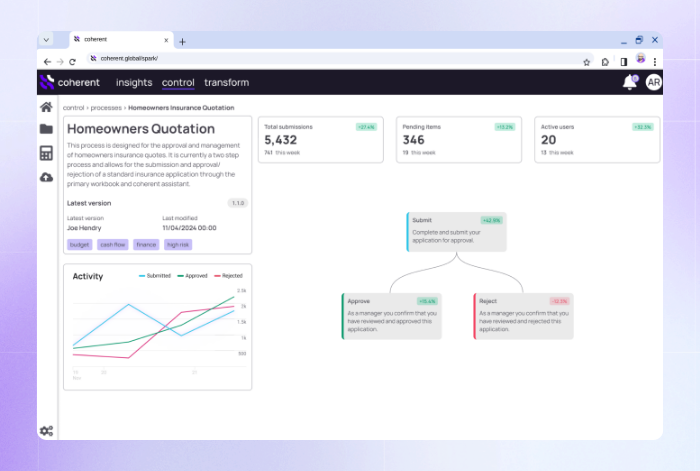Bookmark page with the star icon
The image size is (700, 471).
click(x=587, y=61)
